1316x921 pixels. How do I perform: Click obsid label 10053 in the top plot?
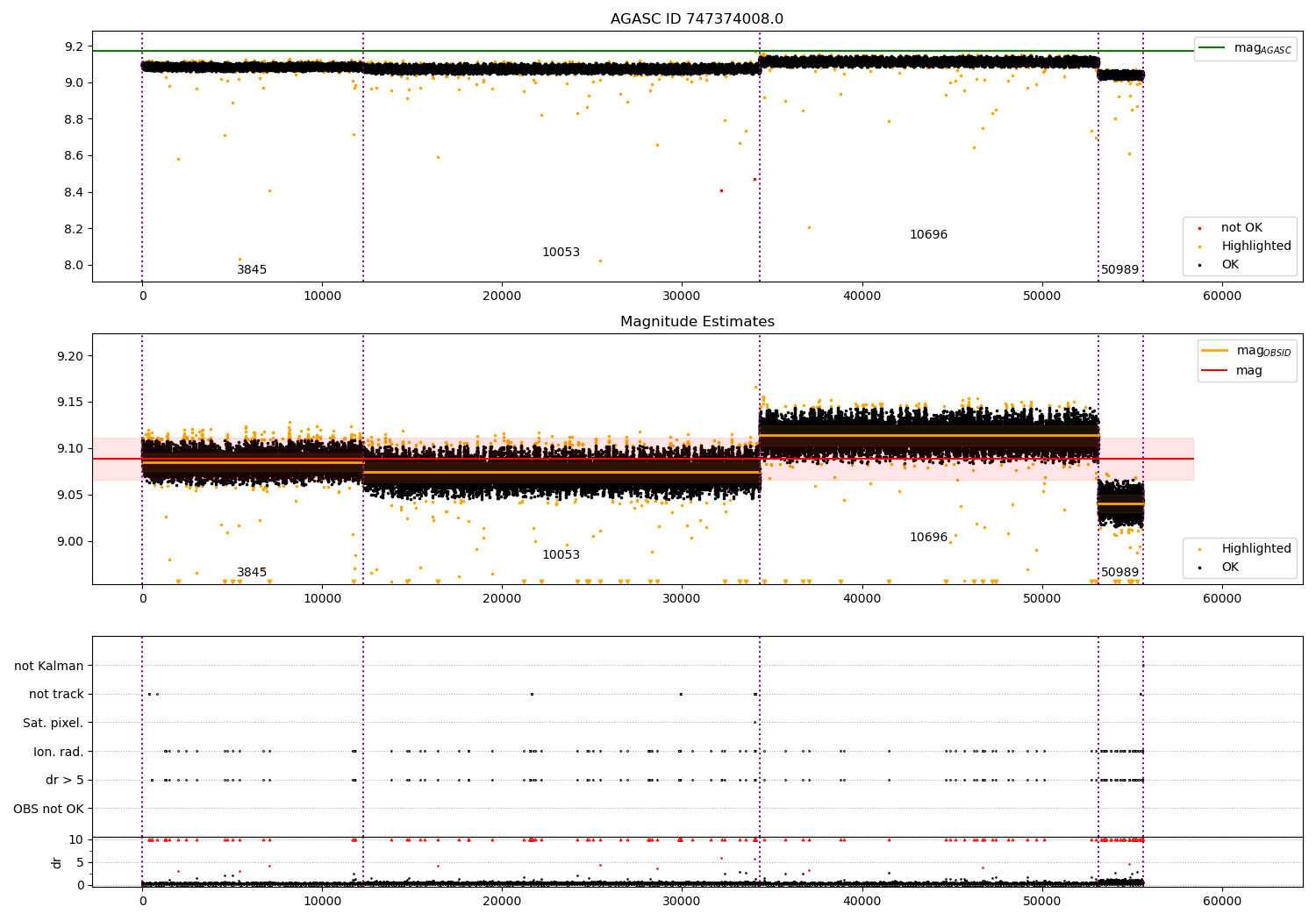pyautogui.click(x=561, y=253)
